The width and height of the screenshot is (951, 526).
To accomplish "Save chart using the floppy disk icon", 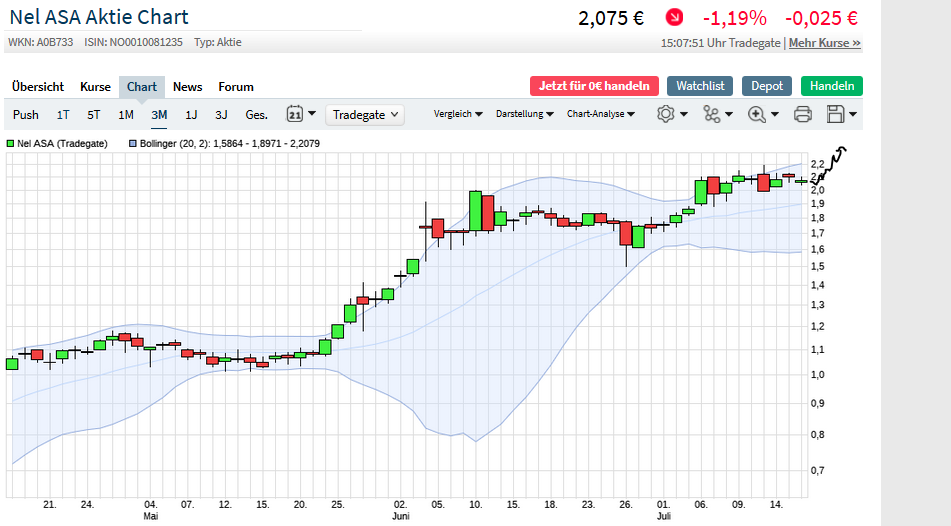I will (x=842, y=114).
